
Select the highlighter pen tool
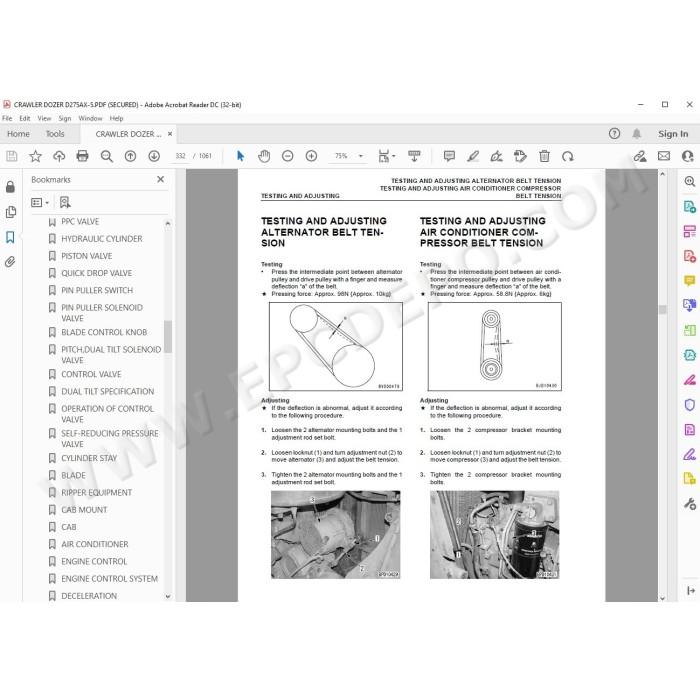tap(473, 156)
